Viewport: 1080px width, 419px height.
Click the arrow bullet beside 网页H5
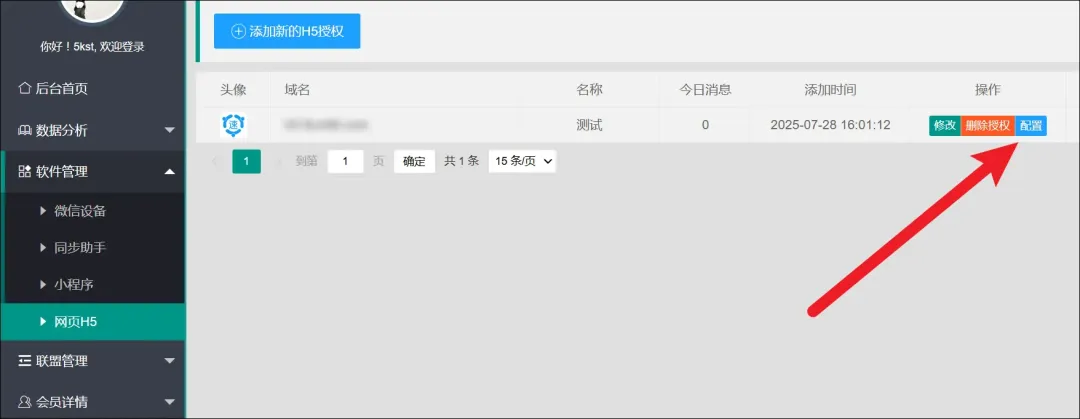pyautogui.click(x=43, y=321)
